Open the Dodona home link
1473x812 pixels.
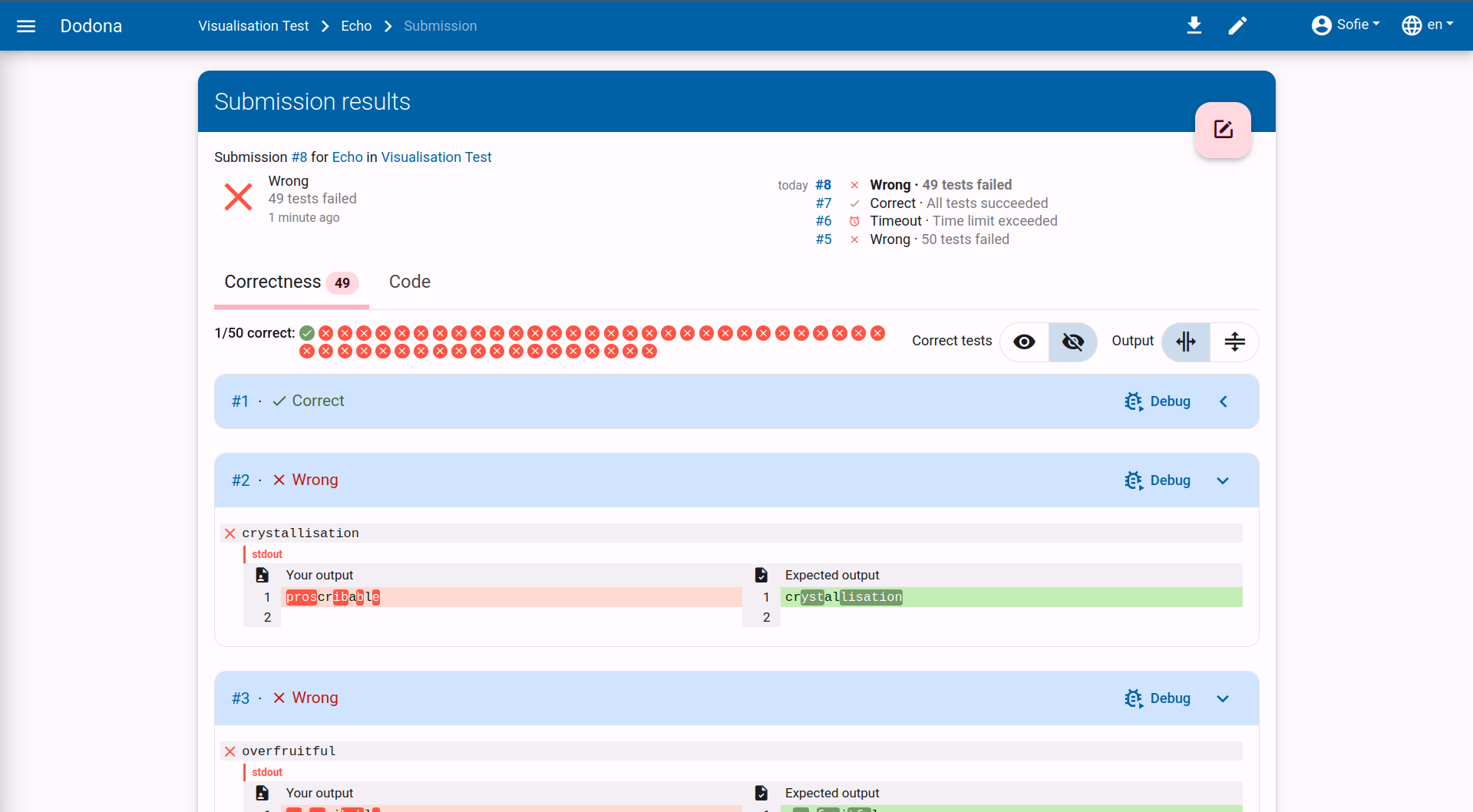[x=91, y=26]
